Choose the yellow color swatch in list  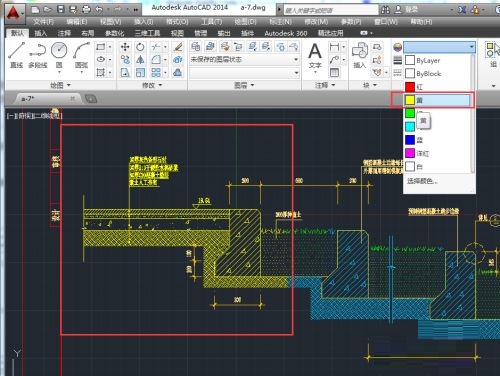coord(437,100)
